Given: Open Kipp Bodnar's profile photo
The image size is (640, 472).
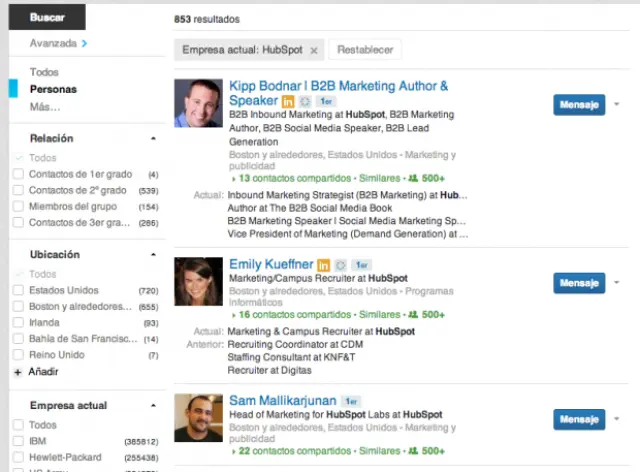Looking at the screenshot, I should click(198, 103).
